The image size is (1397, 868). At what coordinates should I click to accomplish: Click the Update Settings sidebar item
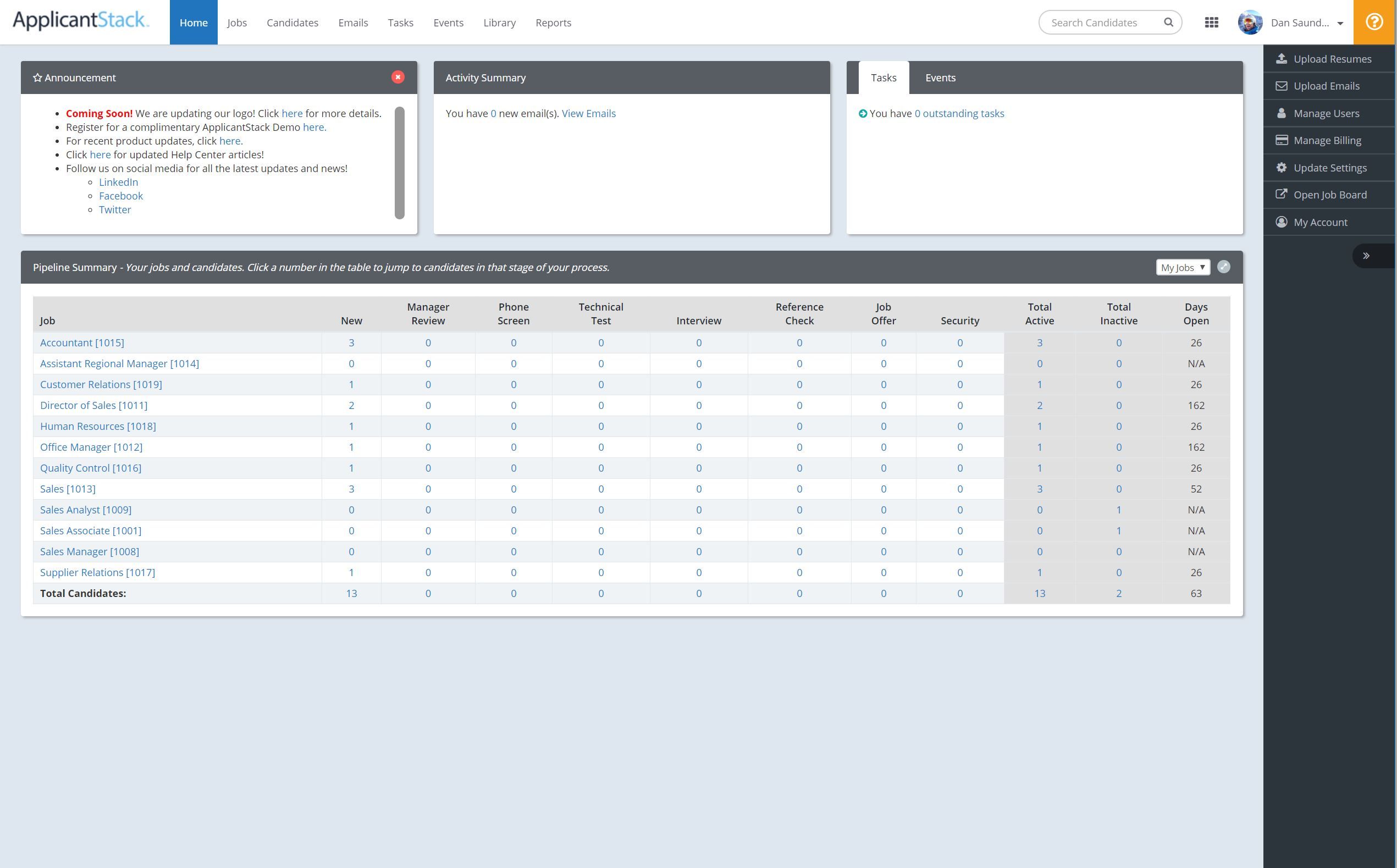1329,168
